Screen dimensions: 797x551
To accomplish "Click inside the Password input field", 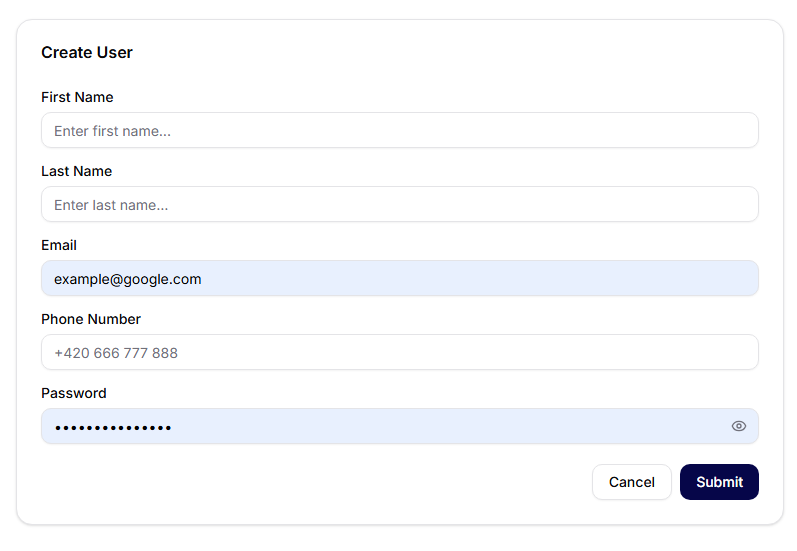I will pos(400,427).
